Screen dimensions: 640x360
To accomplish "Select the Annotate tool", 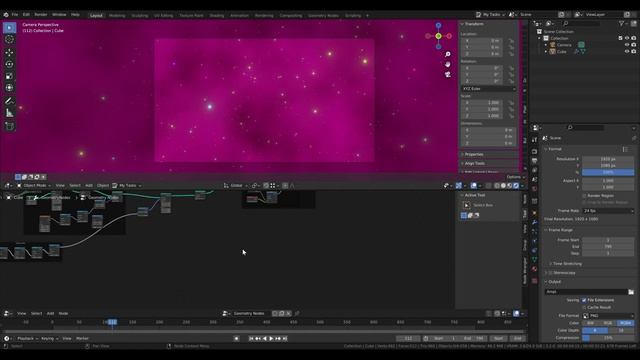I will (x=9, y=101).
